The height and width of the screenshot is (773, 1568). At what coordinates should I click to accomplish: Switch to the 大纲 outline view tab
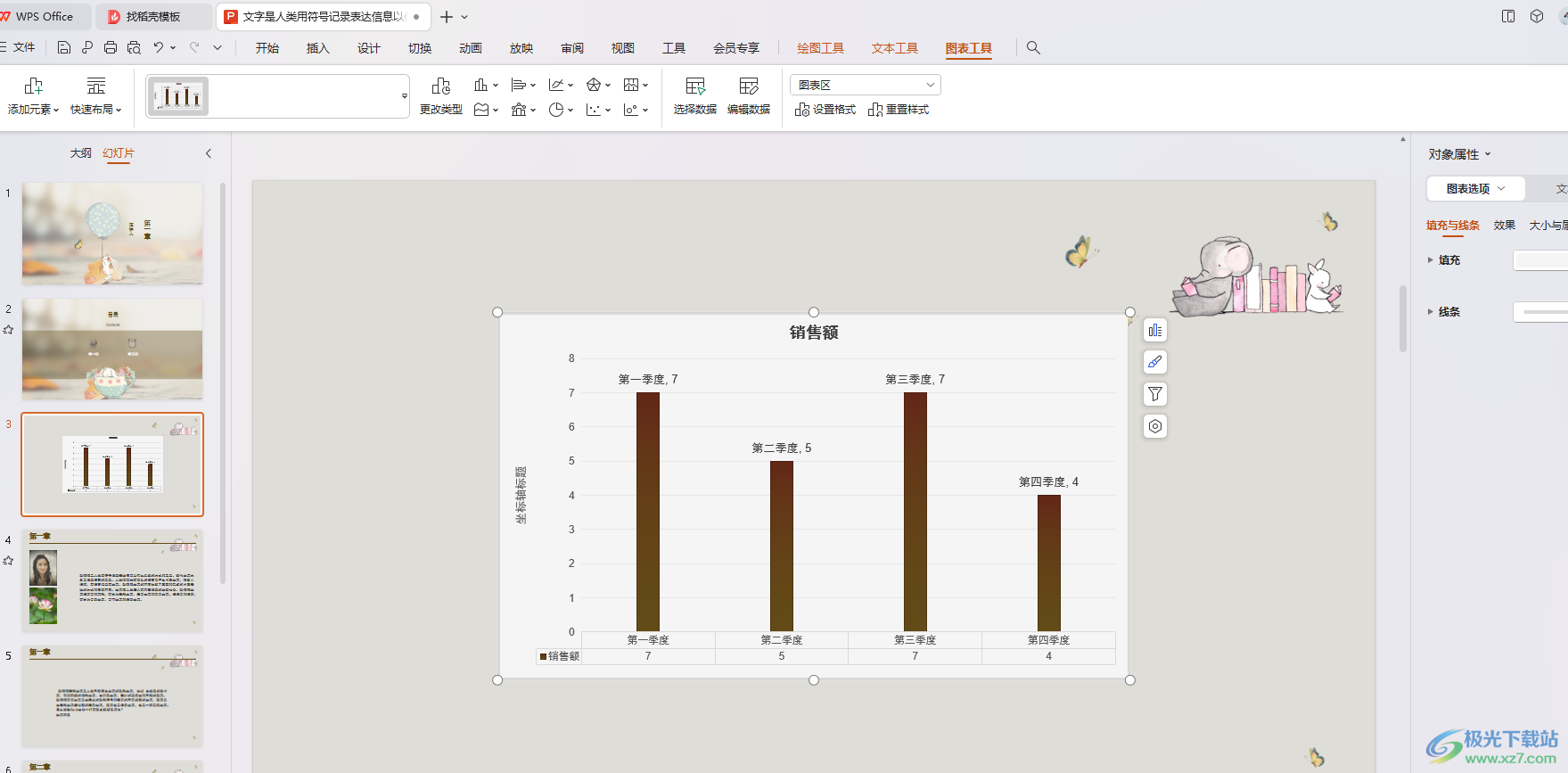coord(80,153)
